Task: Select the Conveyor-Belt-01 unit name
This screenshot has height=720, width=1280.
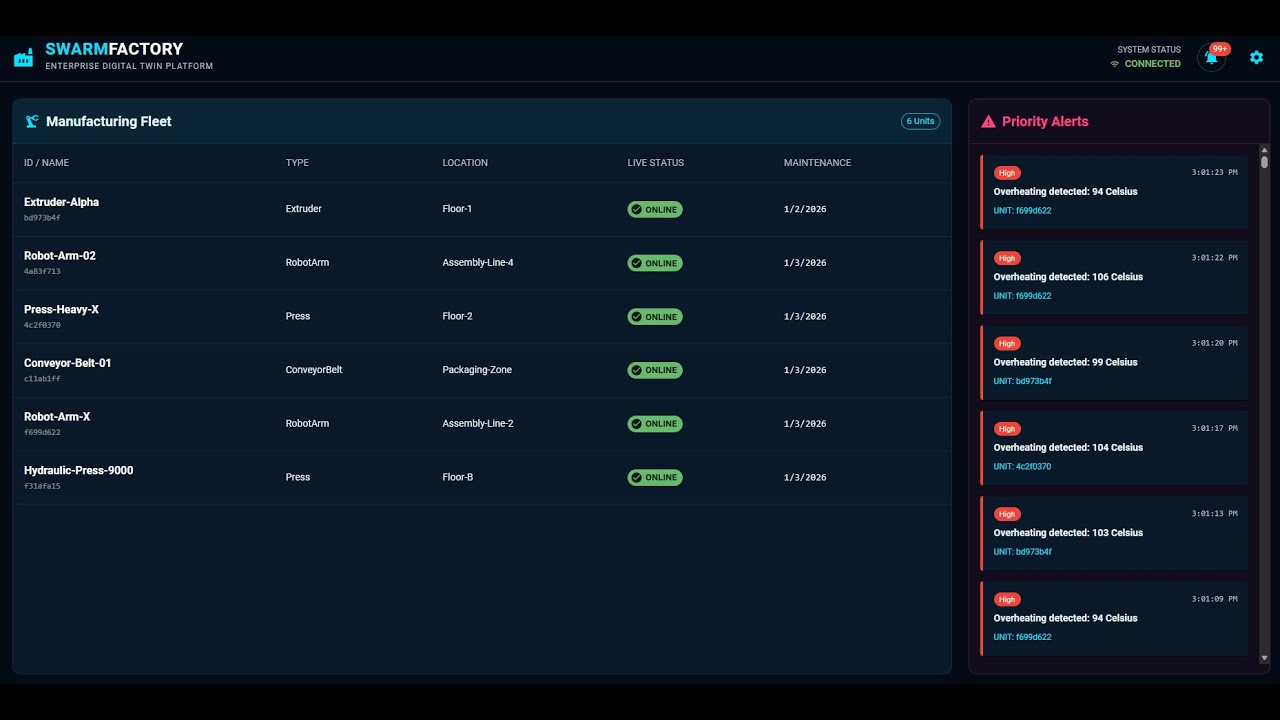Action: point(68,363)
